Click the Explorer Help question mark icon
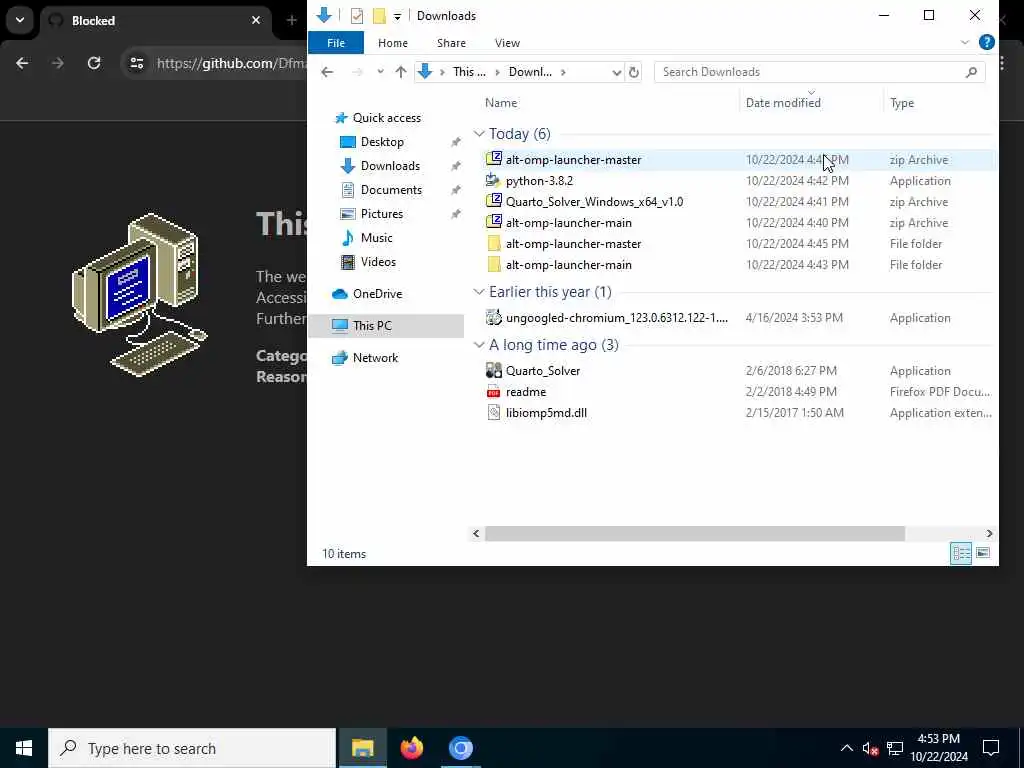 click(x=987, y=42)
